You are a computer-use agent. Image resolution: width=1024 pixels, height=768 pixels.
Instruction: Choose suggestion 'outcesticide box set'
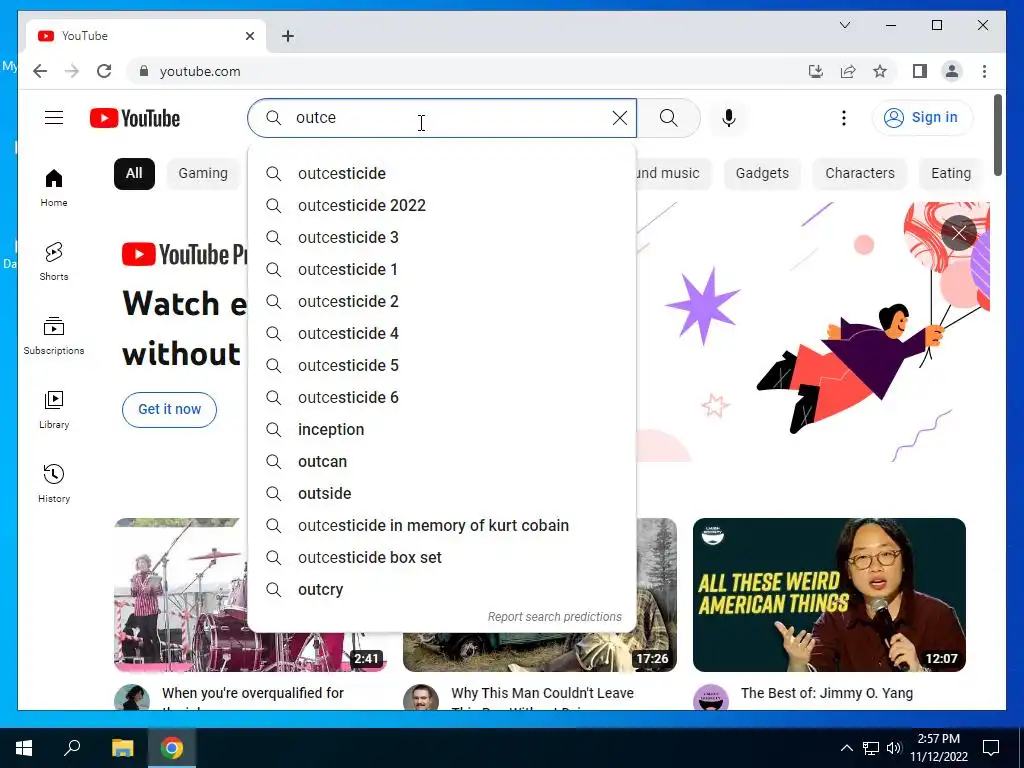441,557
